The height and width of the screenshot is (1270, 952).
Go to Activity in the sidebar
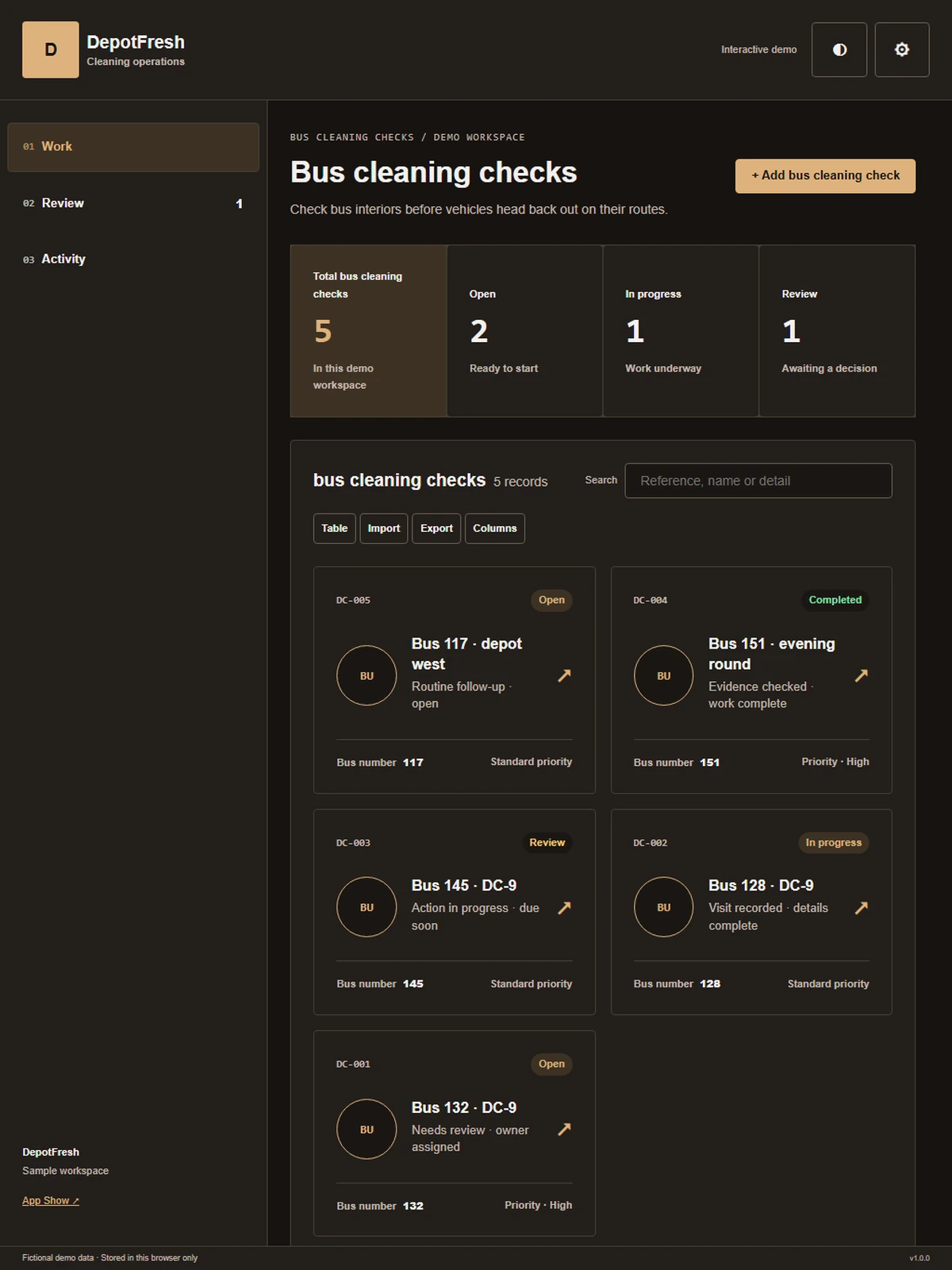click(133, 259)
